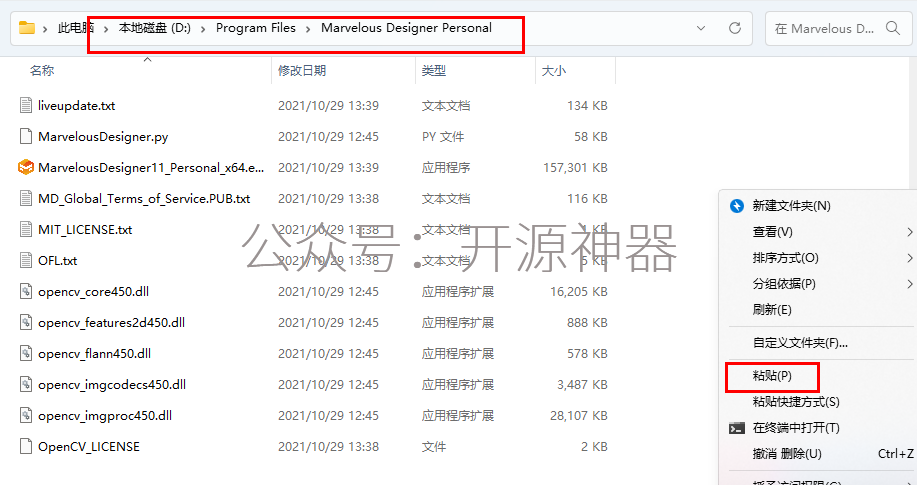Choose 撤消 删除(U) menu entry
Screen dimensions: 917x485
click(787, 454)
